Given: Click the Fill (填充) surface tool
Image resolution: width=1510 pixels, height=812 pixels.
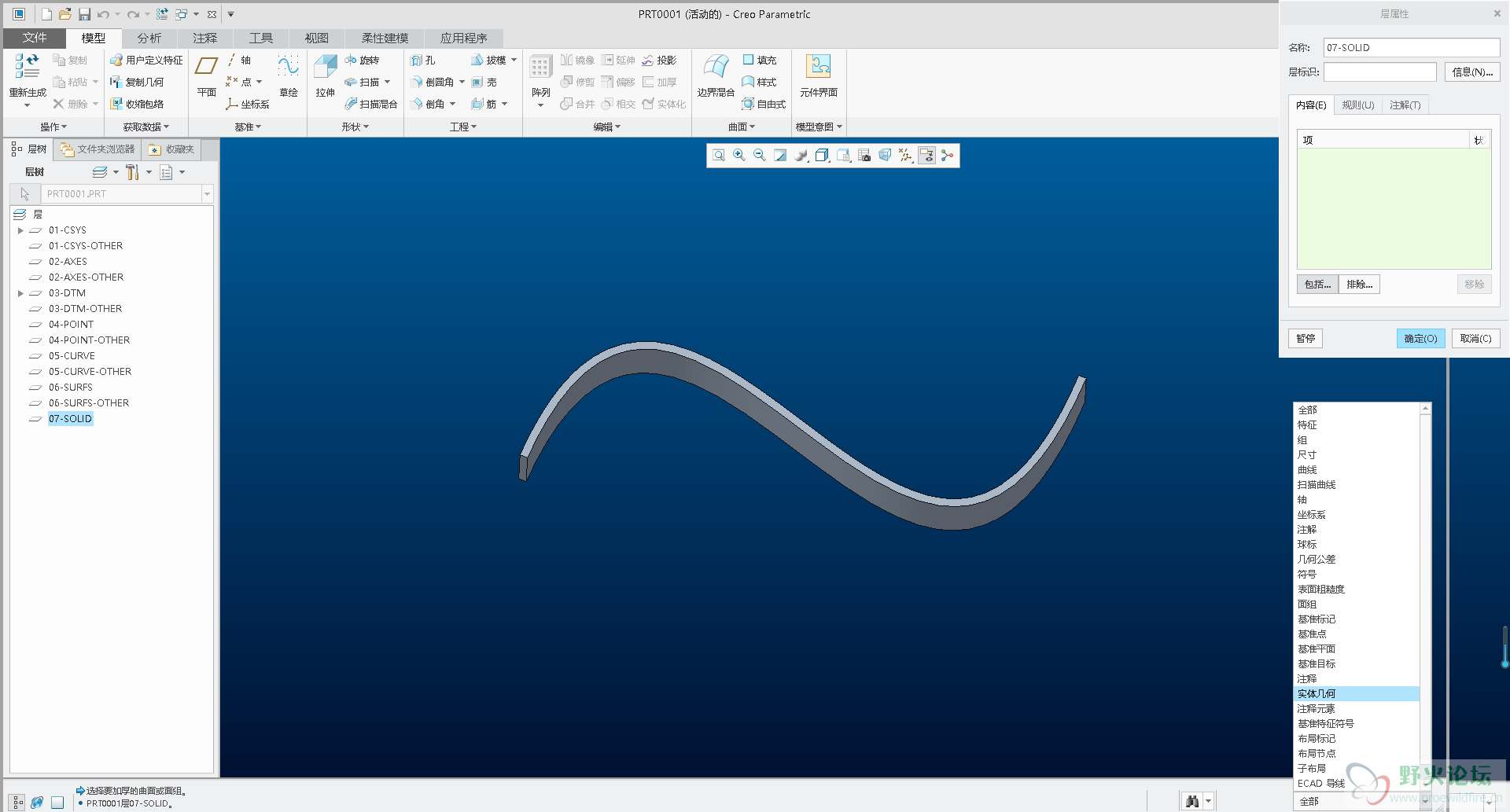Looking at the screenshot, I should pyautogui.click(x=759, y=61).
